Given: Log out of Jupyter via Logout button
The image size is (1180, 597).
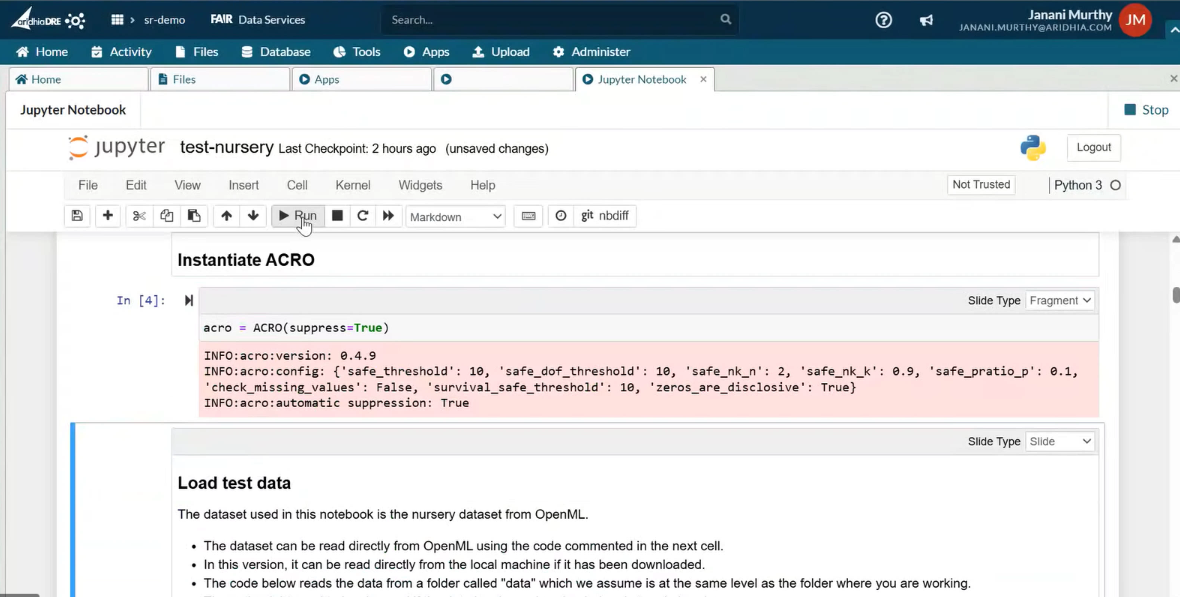Looking at the screenshot, I should (x=1093, y=147).
